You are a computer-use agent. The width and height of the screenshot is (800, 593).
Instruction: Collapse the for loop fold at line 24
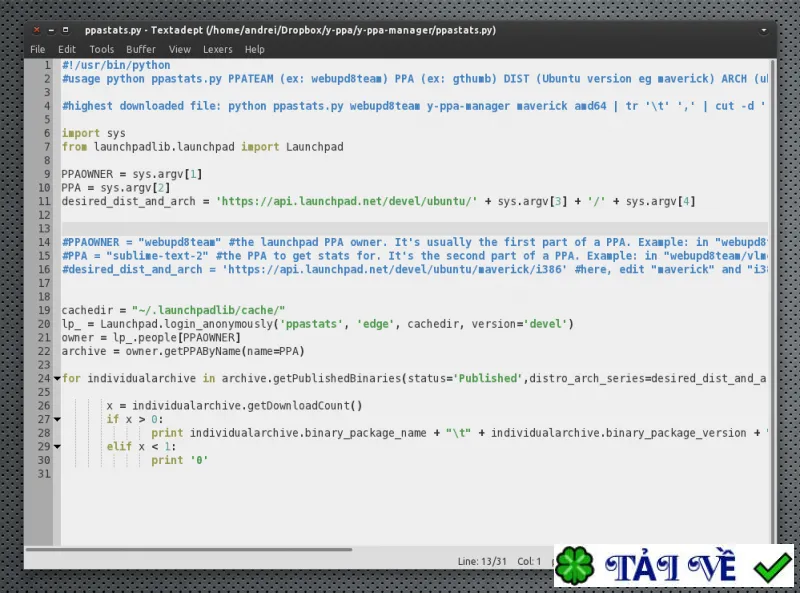click(57, 379)
